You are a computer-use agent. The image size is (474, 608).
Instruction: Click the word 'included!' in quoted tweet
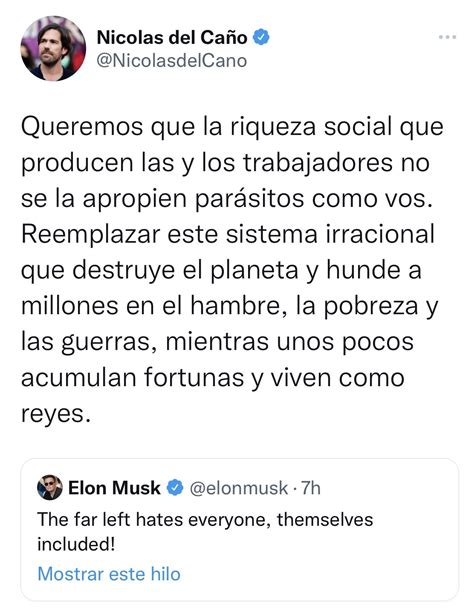(76, 544)
